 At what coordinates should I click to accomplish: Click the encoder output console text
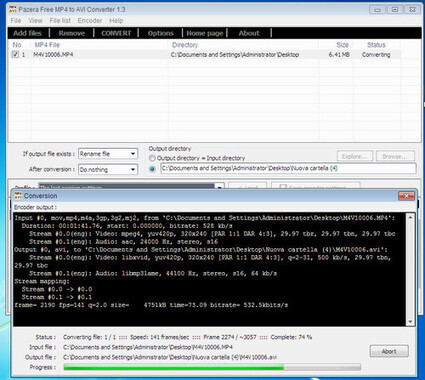[210, 269]
